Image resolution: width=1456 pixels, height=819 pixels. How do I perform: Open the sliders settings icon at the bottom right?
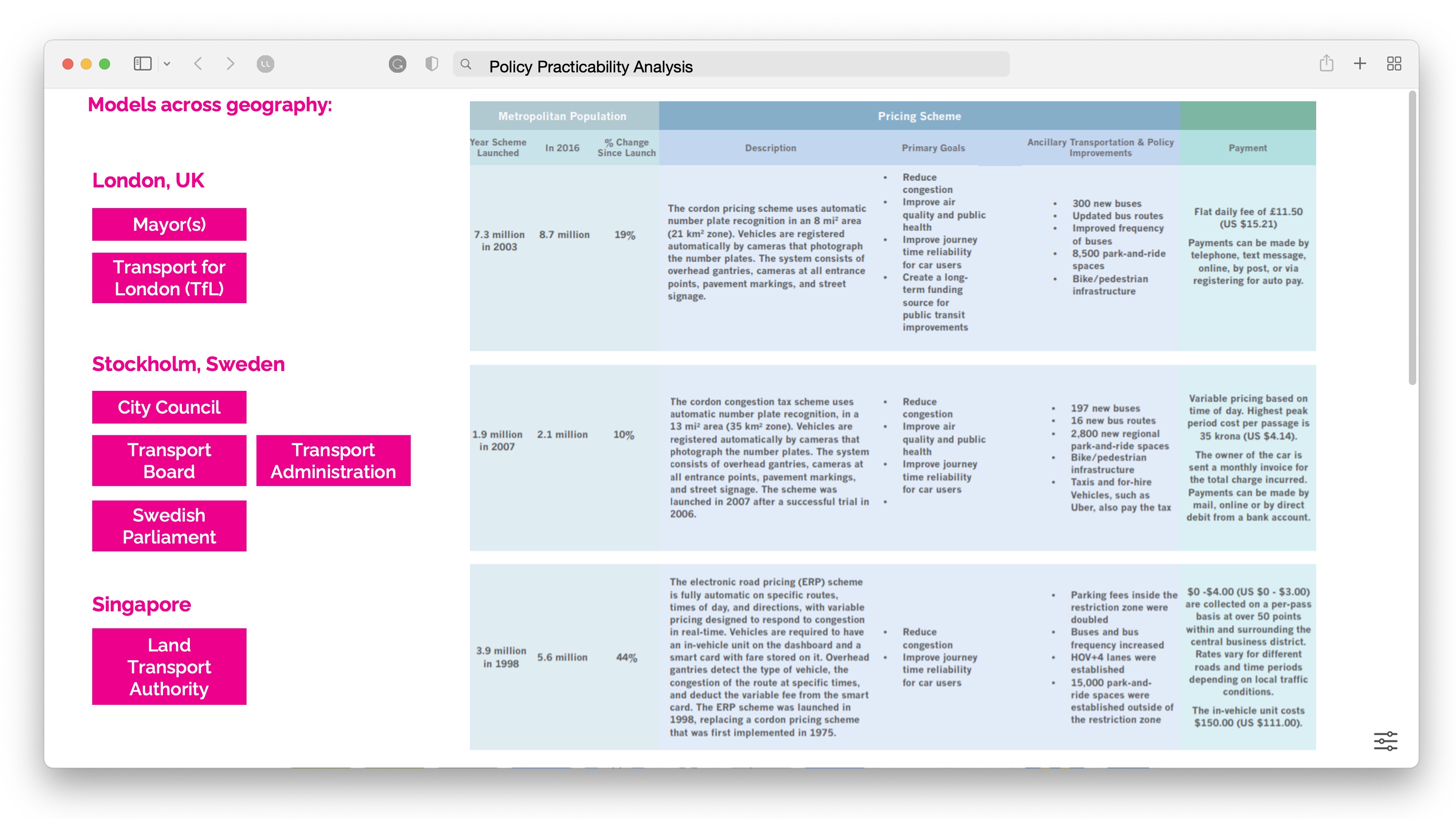point(1385,740)
